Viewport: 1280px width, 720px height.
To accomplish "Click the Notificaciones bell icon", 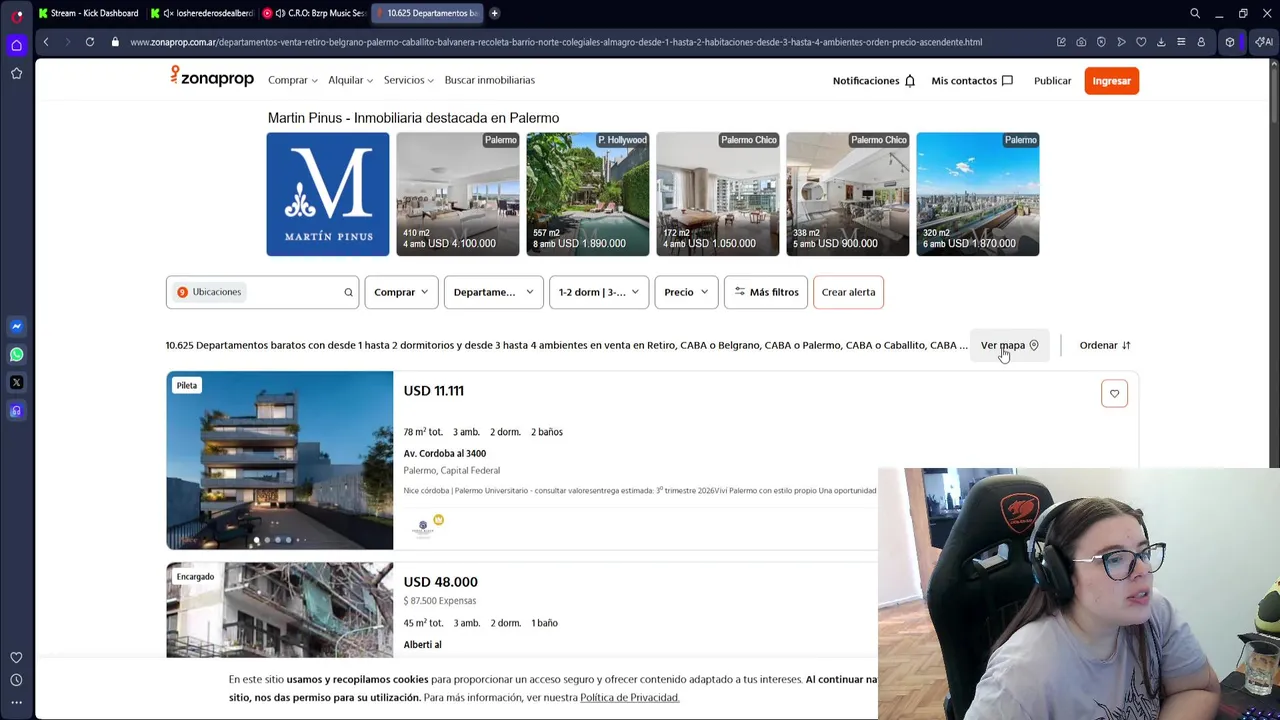I will tap(910, 81).
